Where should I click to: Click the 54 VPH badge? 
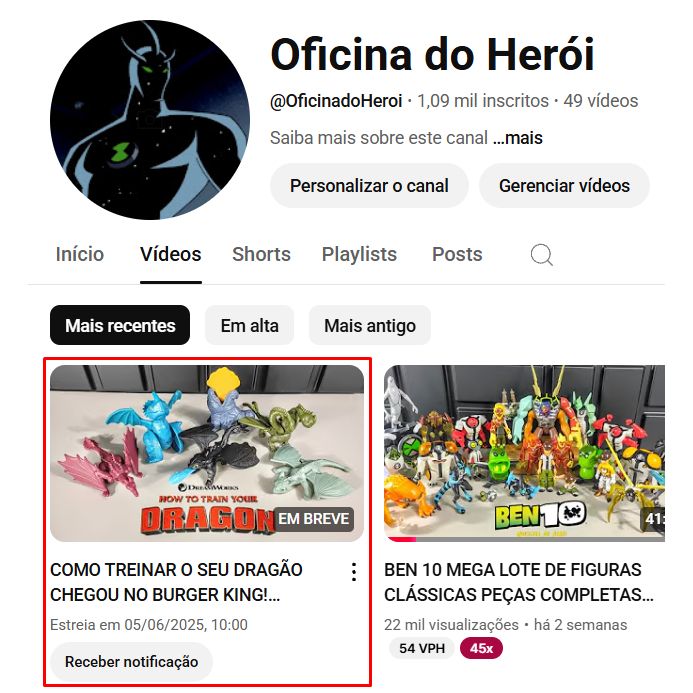coord(422,648)
